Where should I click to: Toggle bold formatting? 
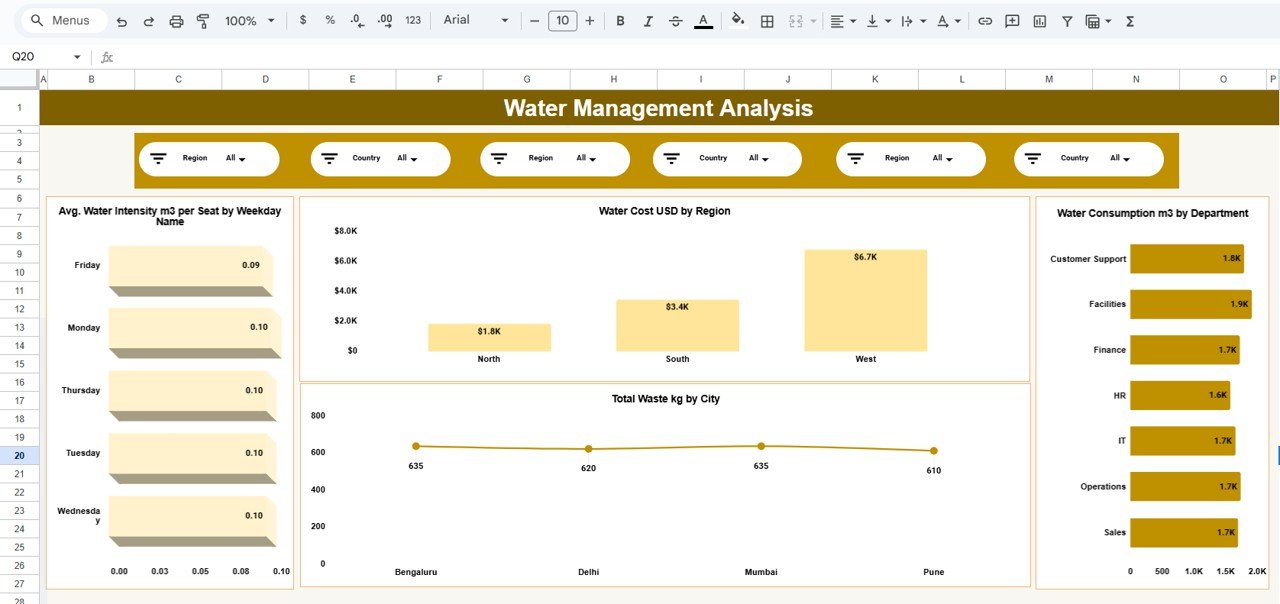pyautogui.click(x=619, y=20)
